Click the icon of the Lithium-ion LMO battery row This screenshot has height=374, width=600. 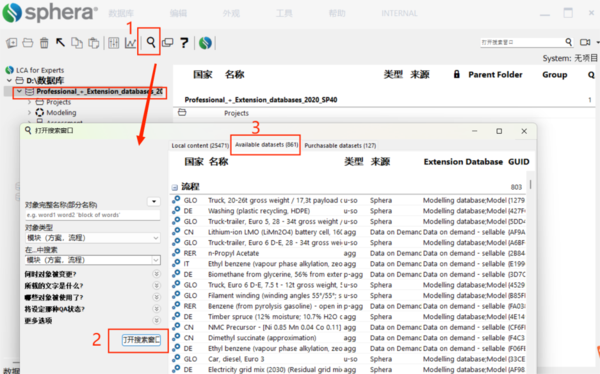pyautogui.click(x=176, y=232)
